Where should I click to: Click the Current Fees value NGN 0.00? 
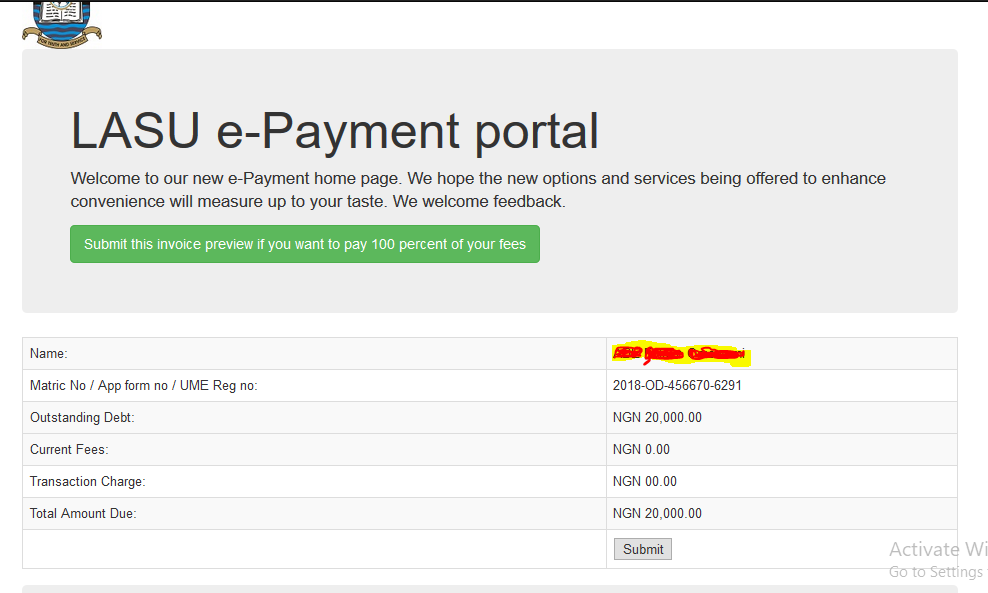641,449
